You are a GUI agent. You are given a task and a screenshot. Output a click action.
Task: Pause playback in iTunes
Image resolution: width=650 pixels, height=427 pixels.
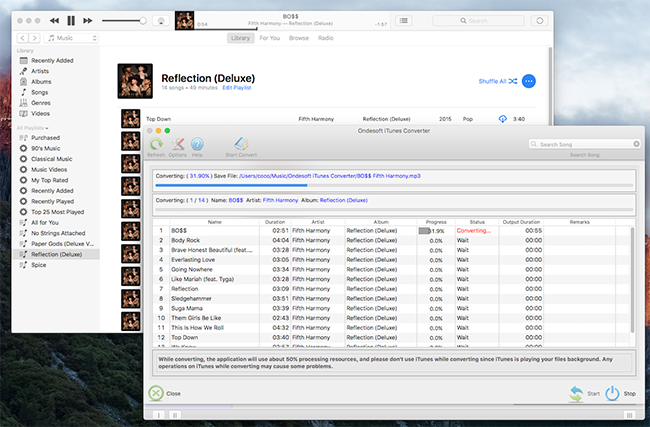(x=71, y=21)
